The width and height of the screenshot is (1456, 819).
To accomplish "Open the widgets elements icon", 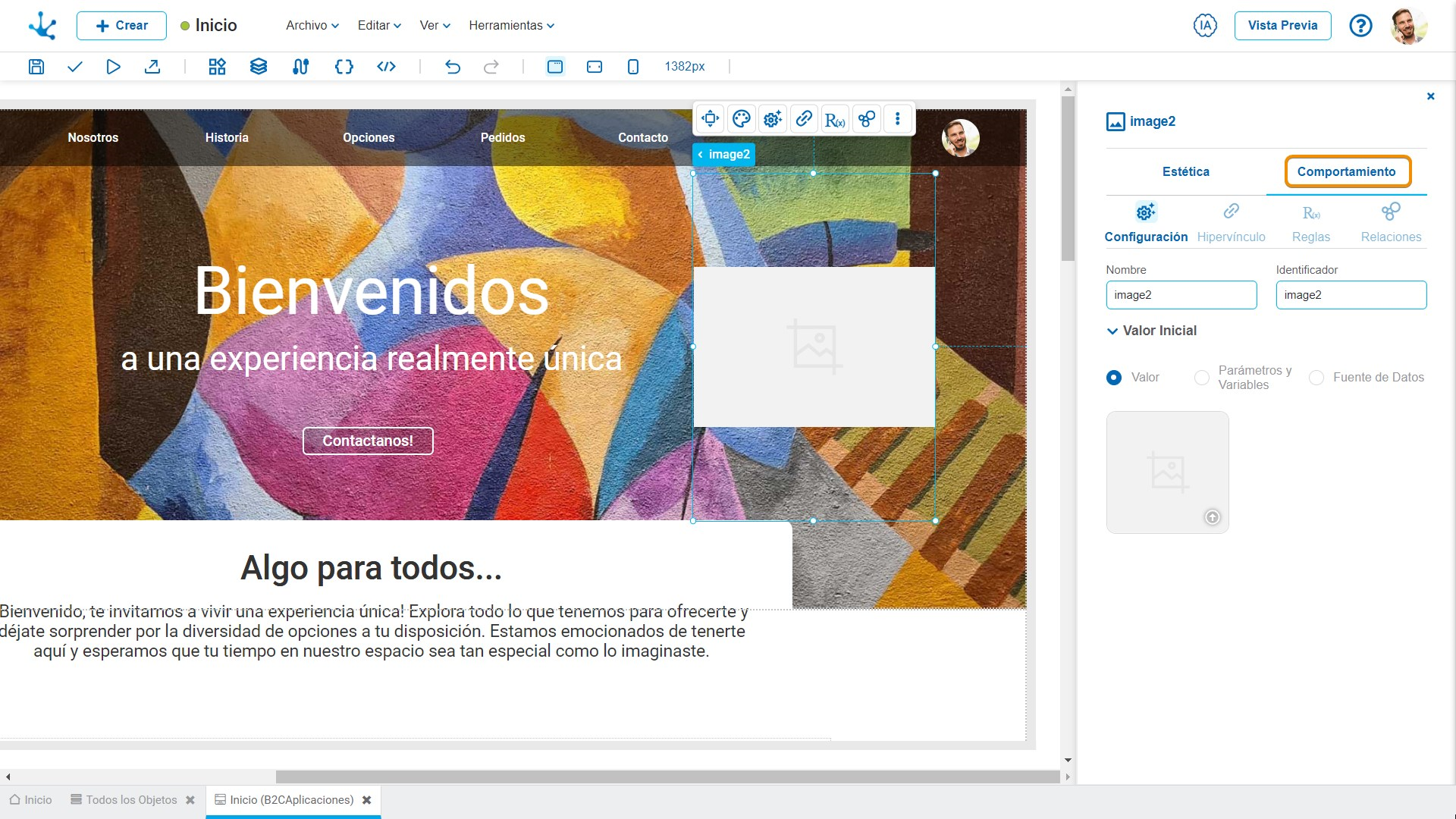I will click(x=218, y=67).
